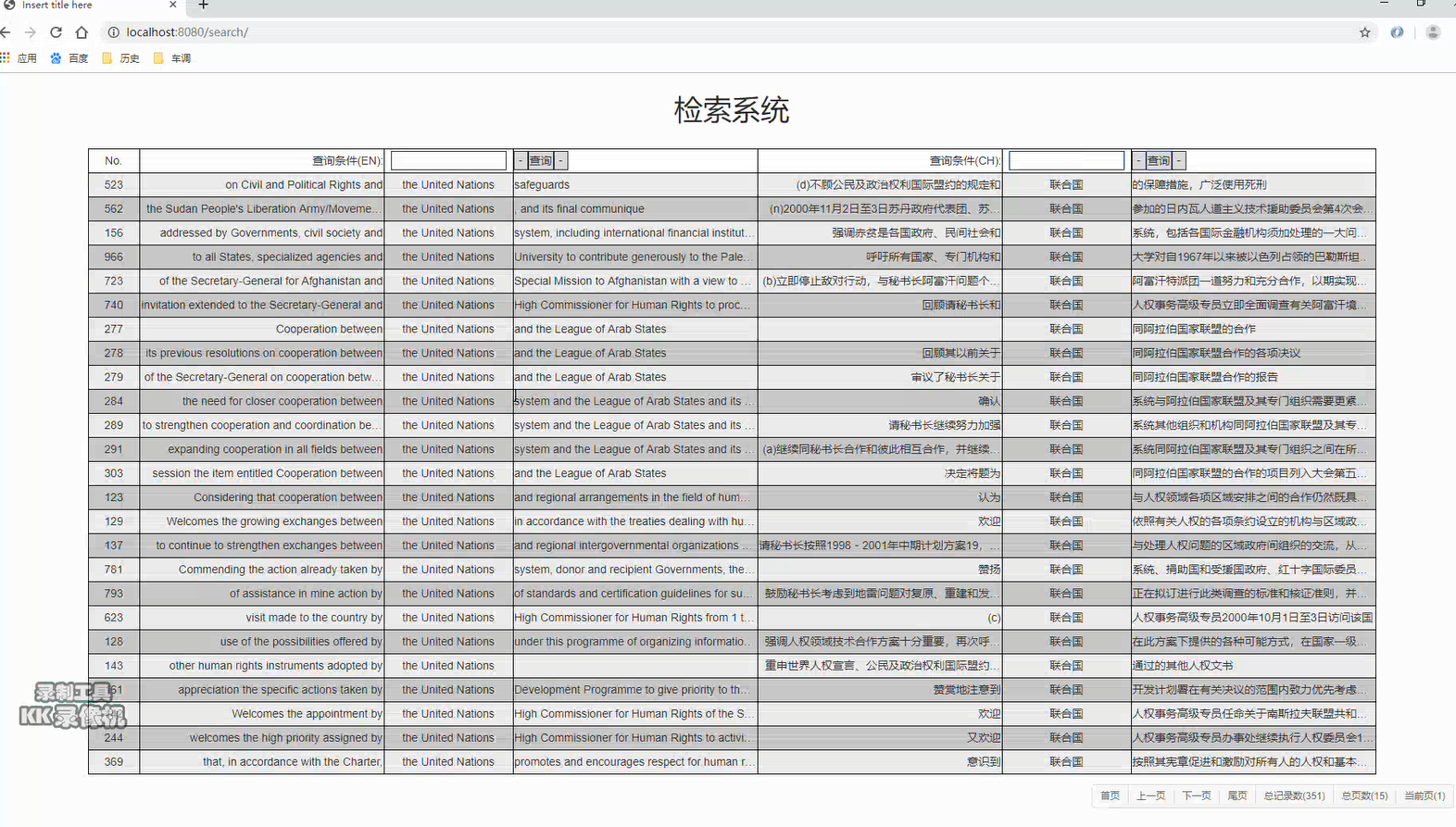The image size is (1456, 827).
Task: Focus the 查询条件(EN) search input
Action: 448,160
